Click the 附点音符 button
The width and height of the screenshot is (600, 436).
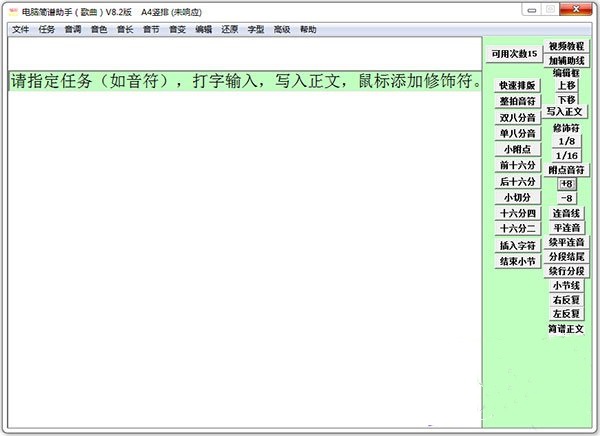pos(566,170)
